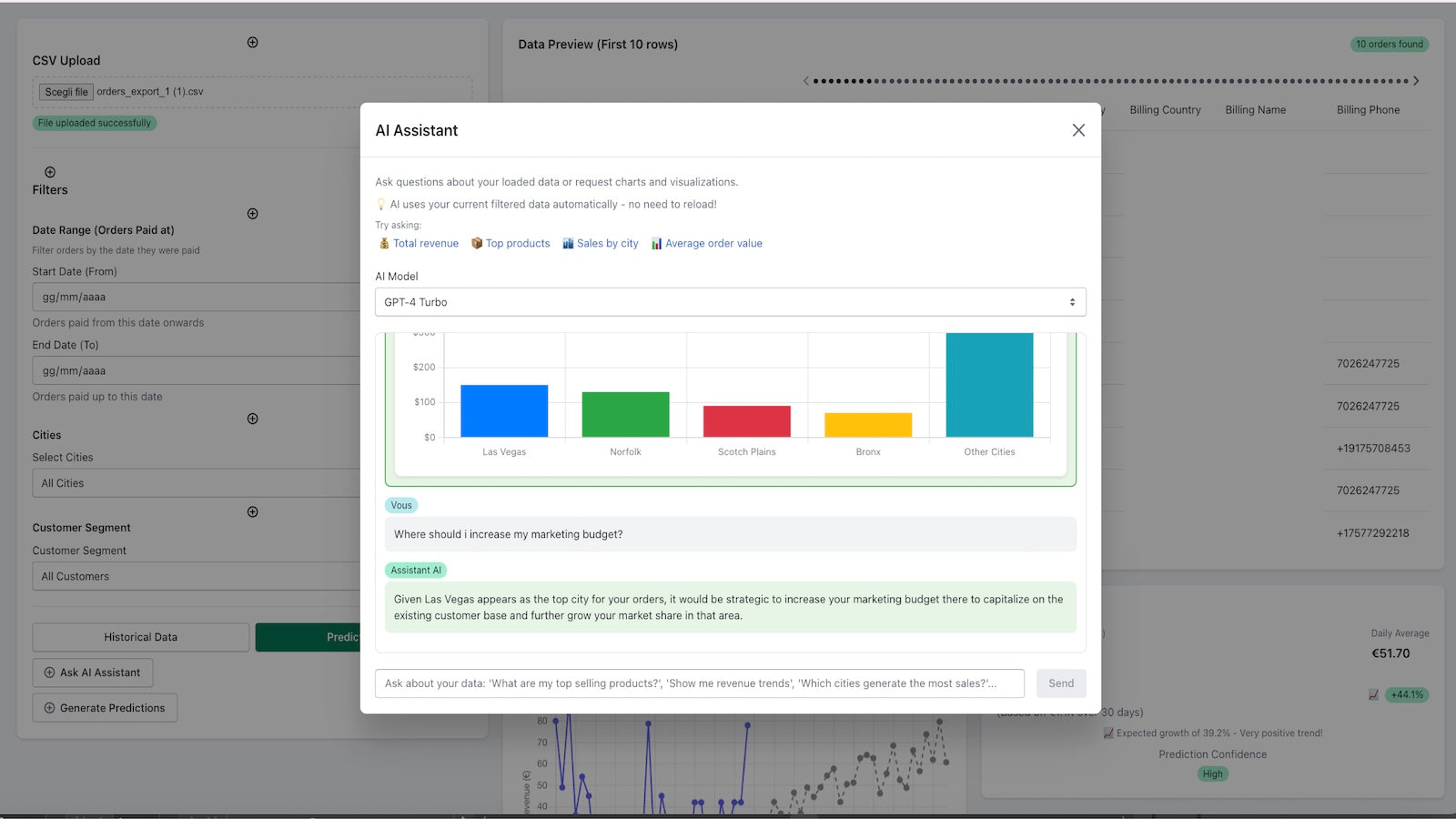Click the Send button
1456x819 pixels.
click(x=1061, y=682)
